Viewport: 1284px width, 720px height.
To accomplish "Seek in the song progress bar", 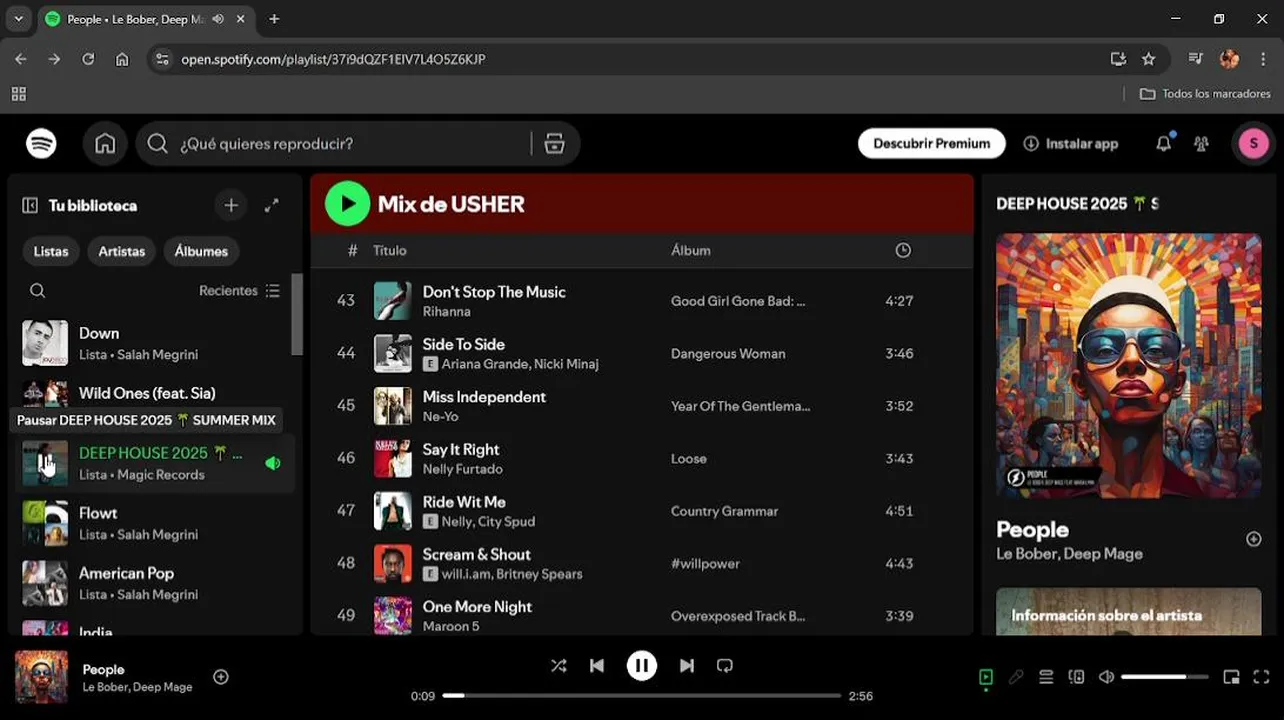I will pyautogui.click(x=642, y=696).
